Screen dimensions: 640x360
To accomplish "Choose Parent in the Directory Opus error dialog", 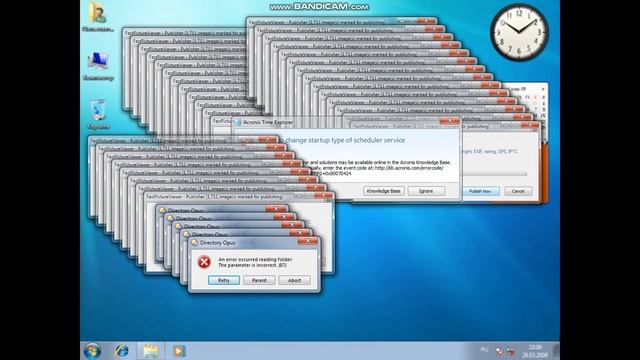I will tap(259, 280).
